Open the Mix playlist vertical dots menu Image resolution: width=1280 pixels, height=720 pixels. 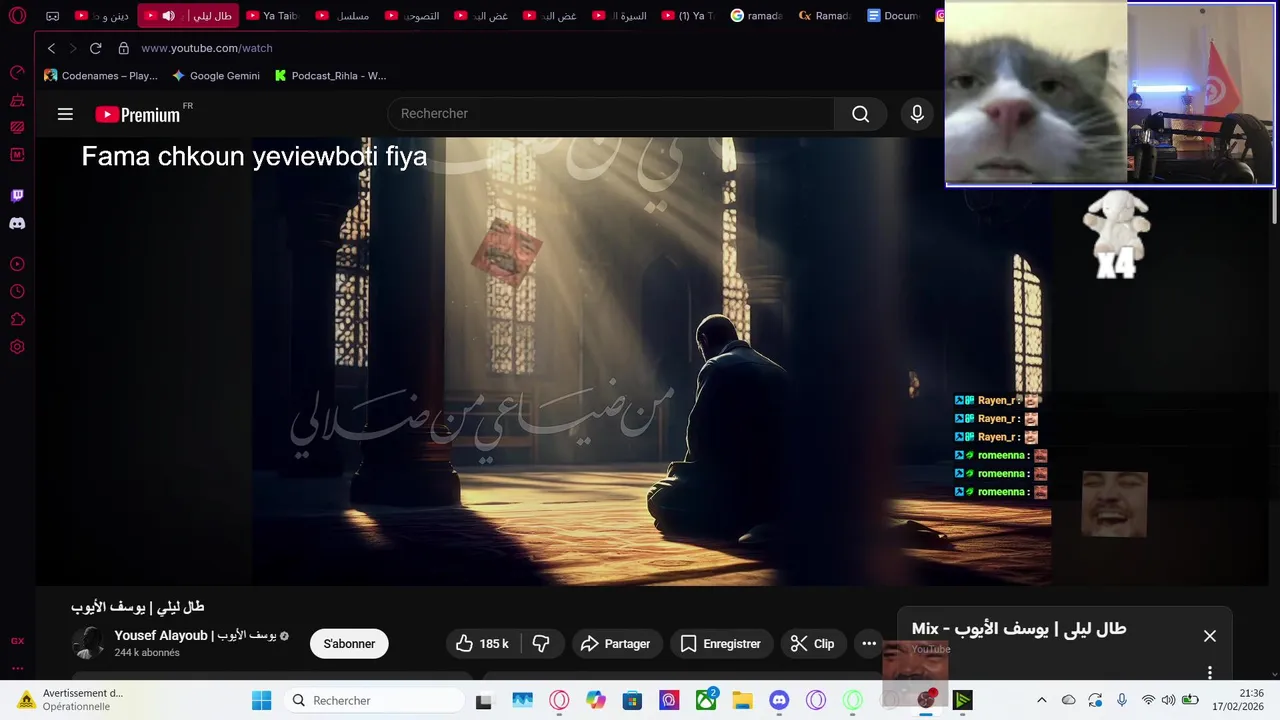point(1210,673)
